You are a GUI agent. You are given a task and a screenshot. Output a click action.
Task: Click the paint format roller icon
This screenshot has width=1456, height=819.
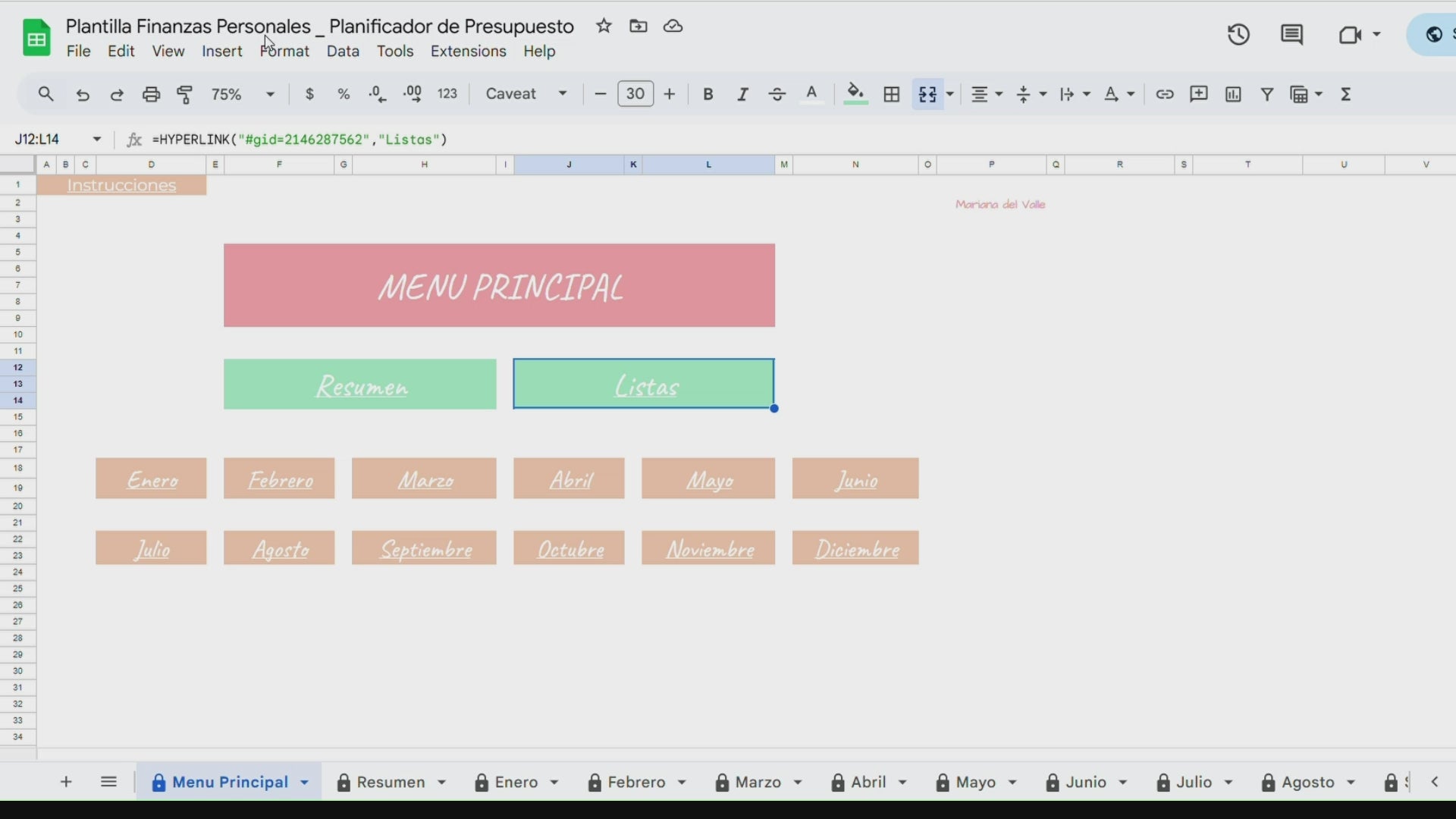point(185,94)
